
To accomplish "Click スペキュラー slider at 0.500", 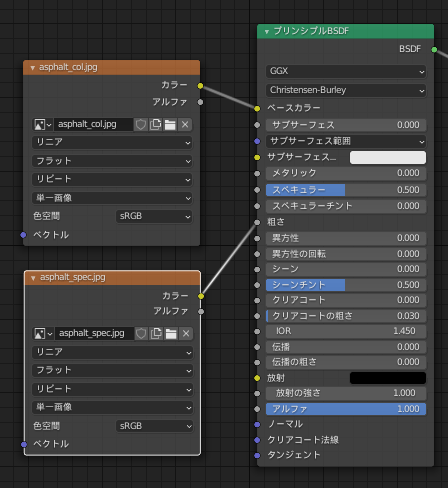I will tap(346, 190).
